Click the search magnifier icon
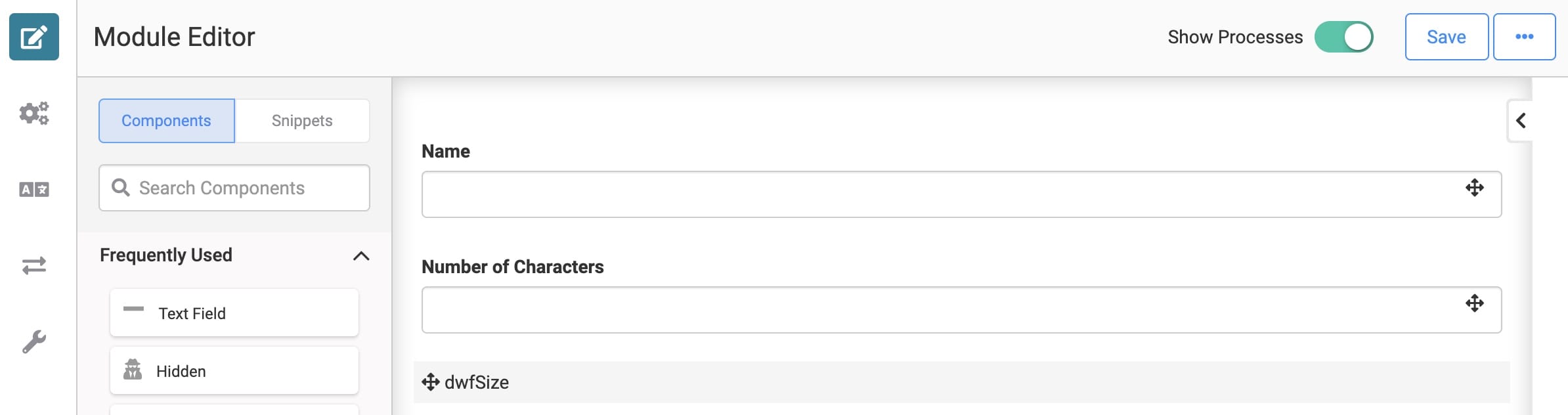 click(x=120, y=188)
